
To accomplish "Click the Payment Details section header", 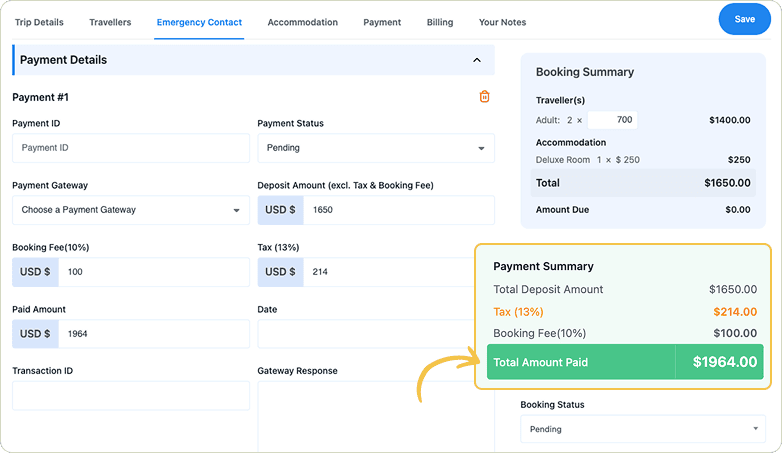I will (x=253, y=60).
